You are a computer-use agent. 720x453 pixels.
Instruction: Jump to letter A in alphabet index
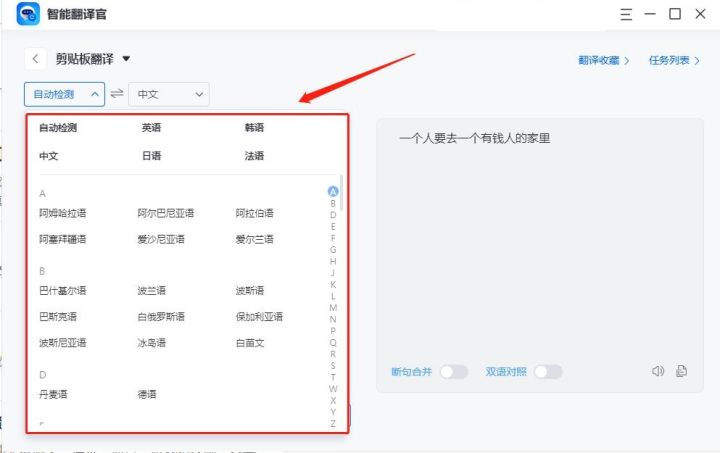pyautogui.click(x=333, y=192)
